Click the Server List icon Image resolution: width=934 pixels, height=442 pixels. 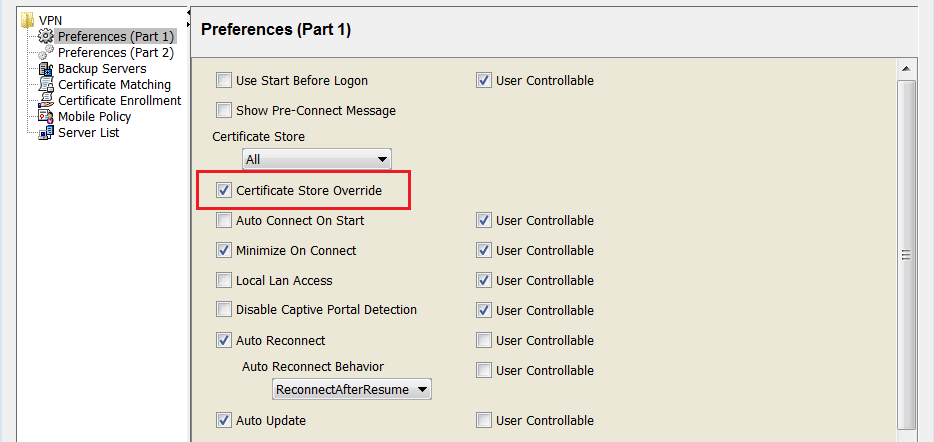(x=45, y=132)
